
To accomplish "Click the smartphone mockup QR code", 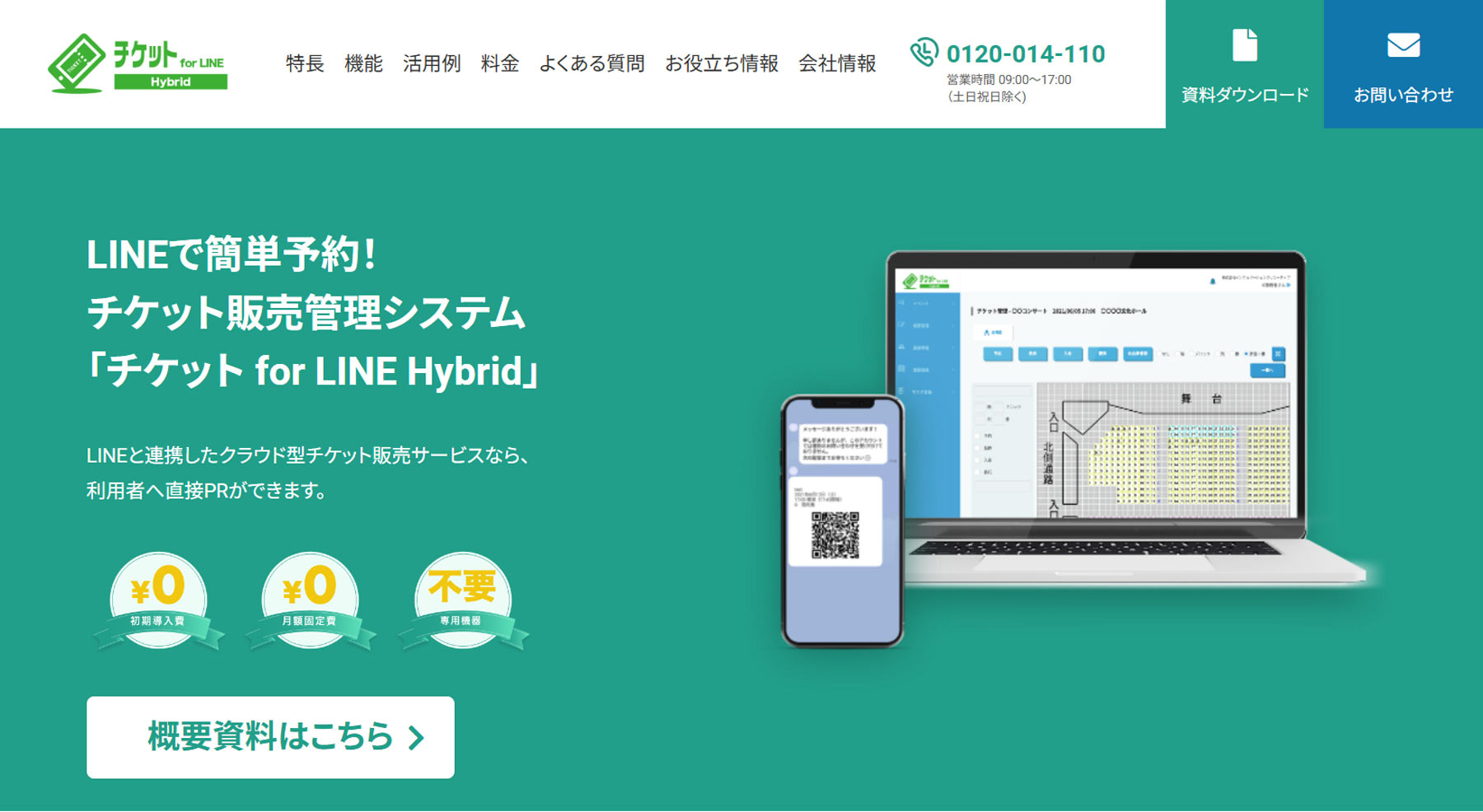I will (x=835, y=535).
